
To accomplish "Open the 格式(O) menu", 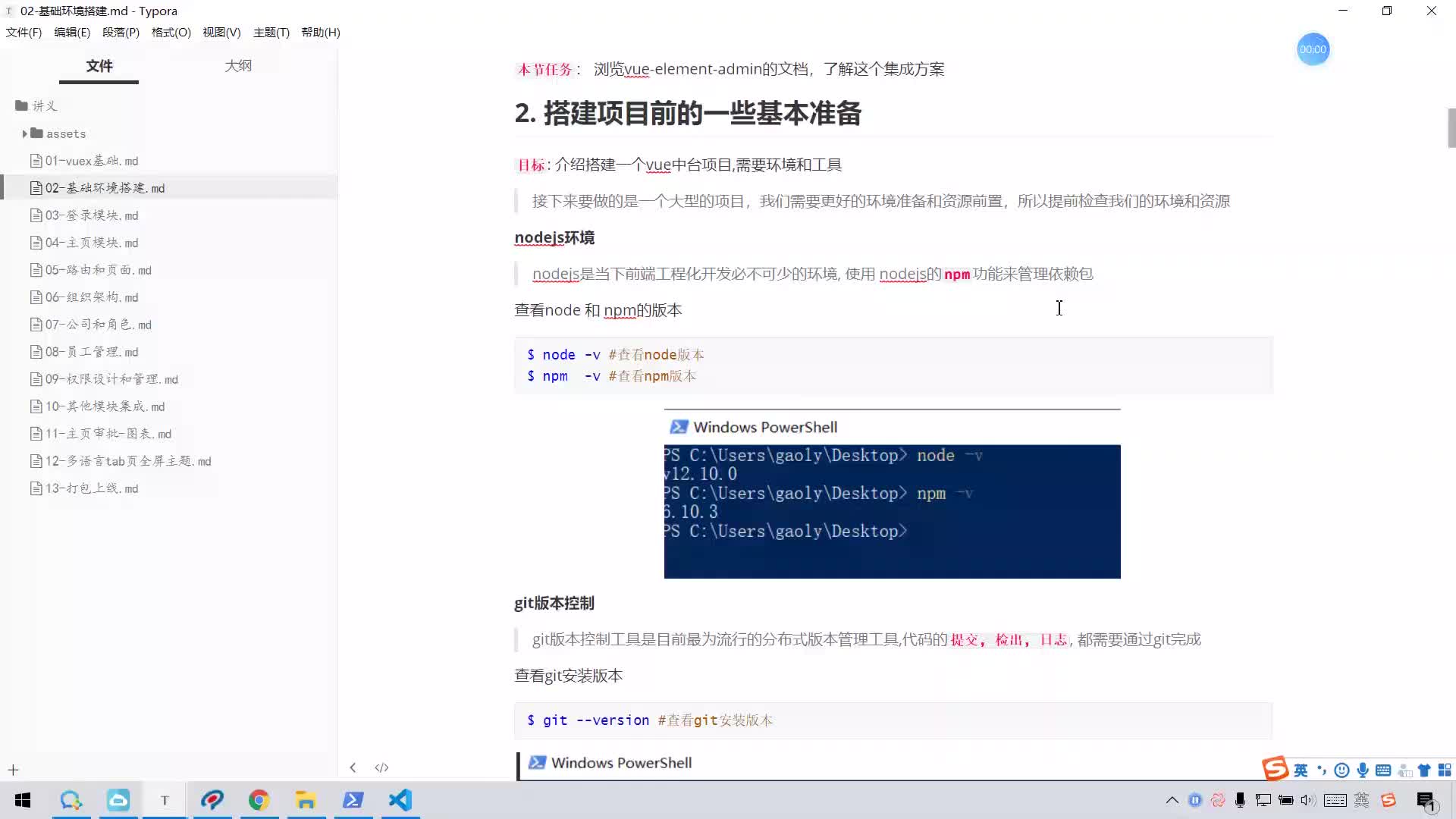I will (x=171, y=32).
